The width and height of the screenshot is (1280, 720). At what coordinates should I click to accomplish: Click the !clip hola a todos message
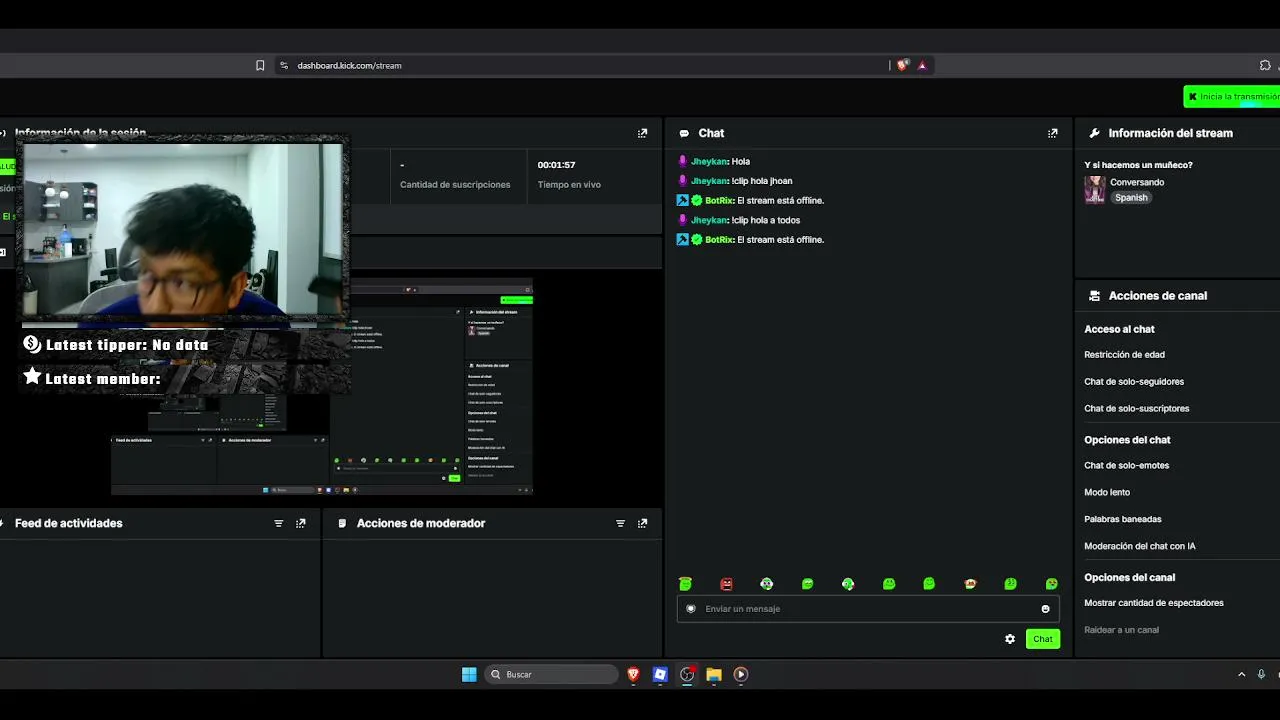(x=766, y=220)
